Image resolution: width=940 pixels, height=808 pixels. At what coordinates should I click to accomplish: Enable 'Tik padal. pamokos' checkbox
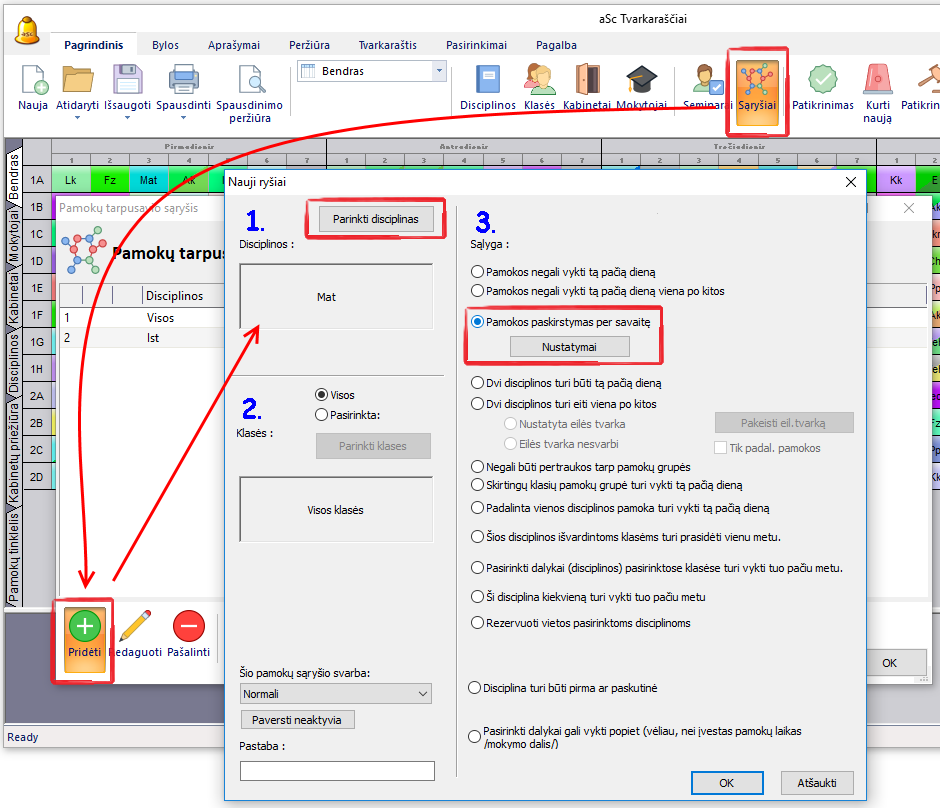(x=721, y=448)
